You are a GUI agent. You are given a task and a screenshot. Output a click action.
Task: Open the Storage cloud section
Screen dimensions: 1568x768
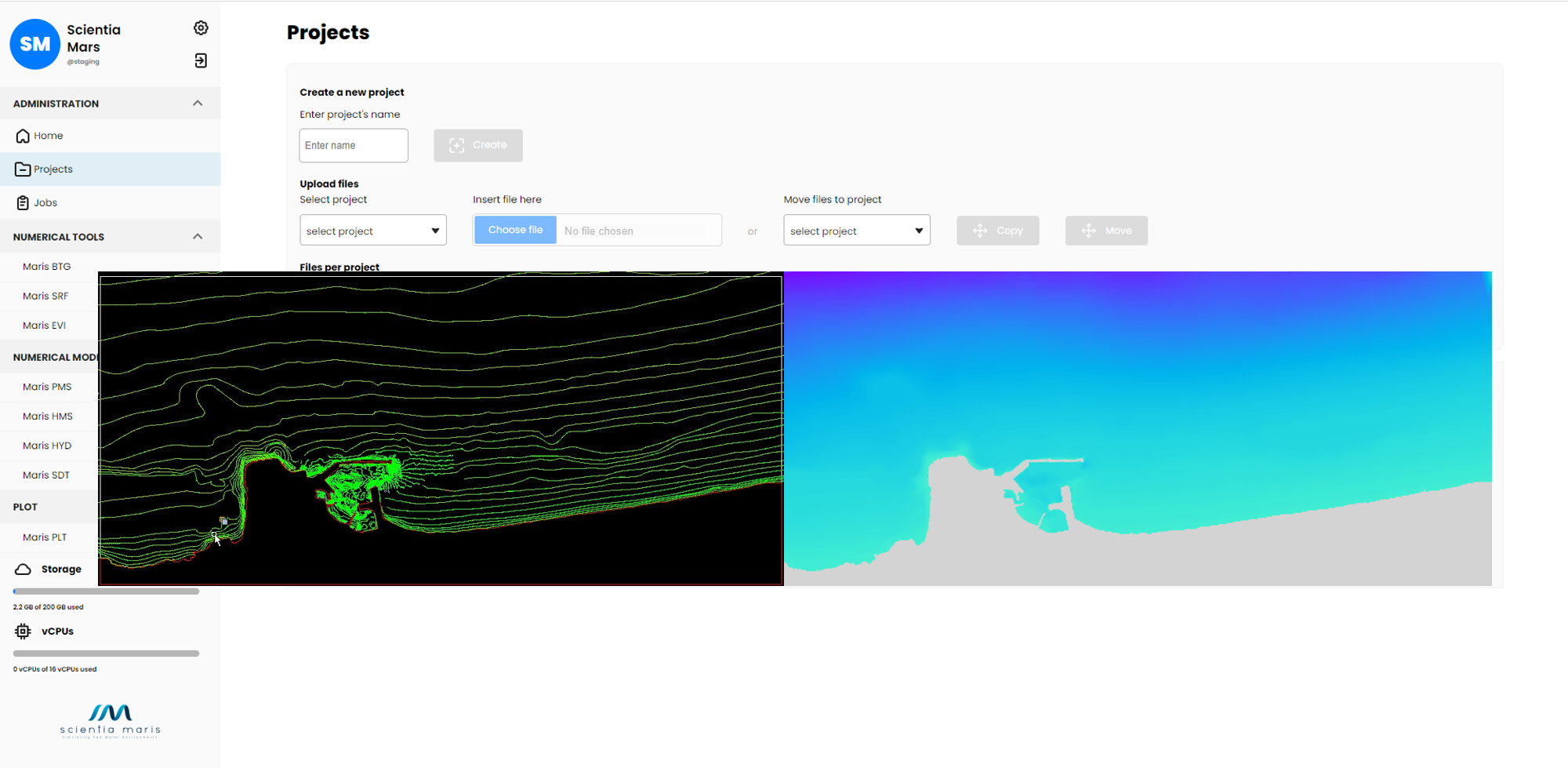(x=60, y=569)
